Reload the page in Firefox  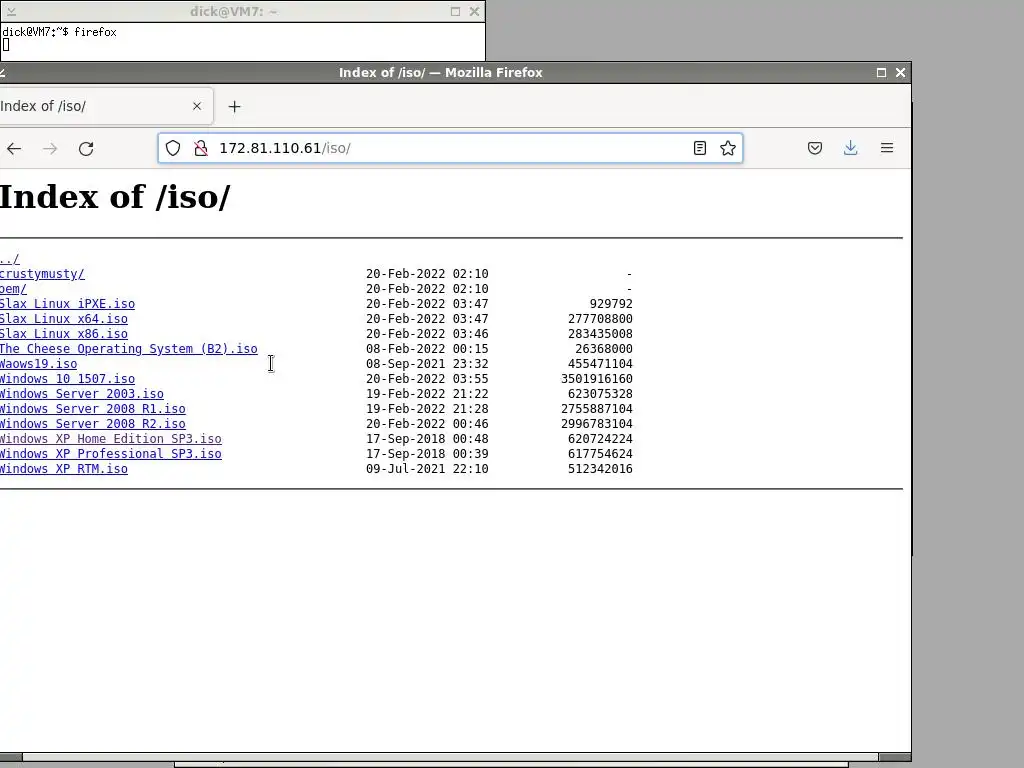(86, 148)
